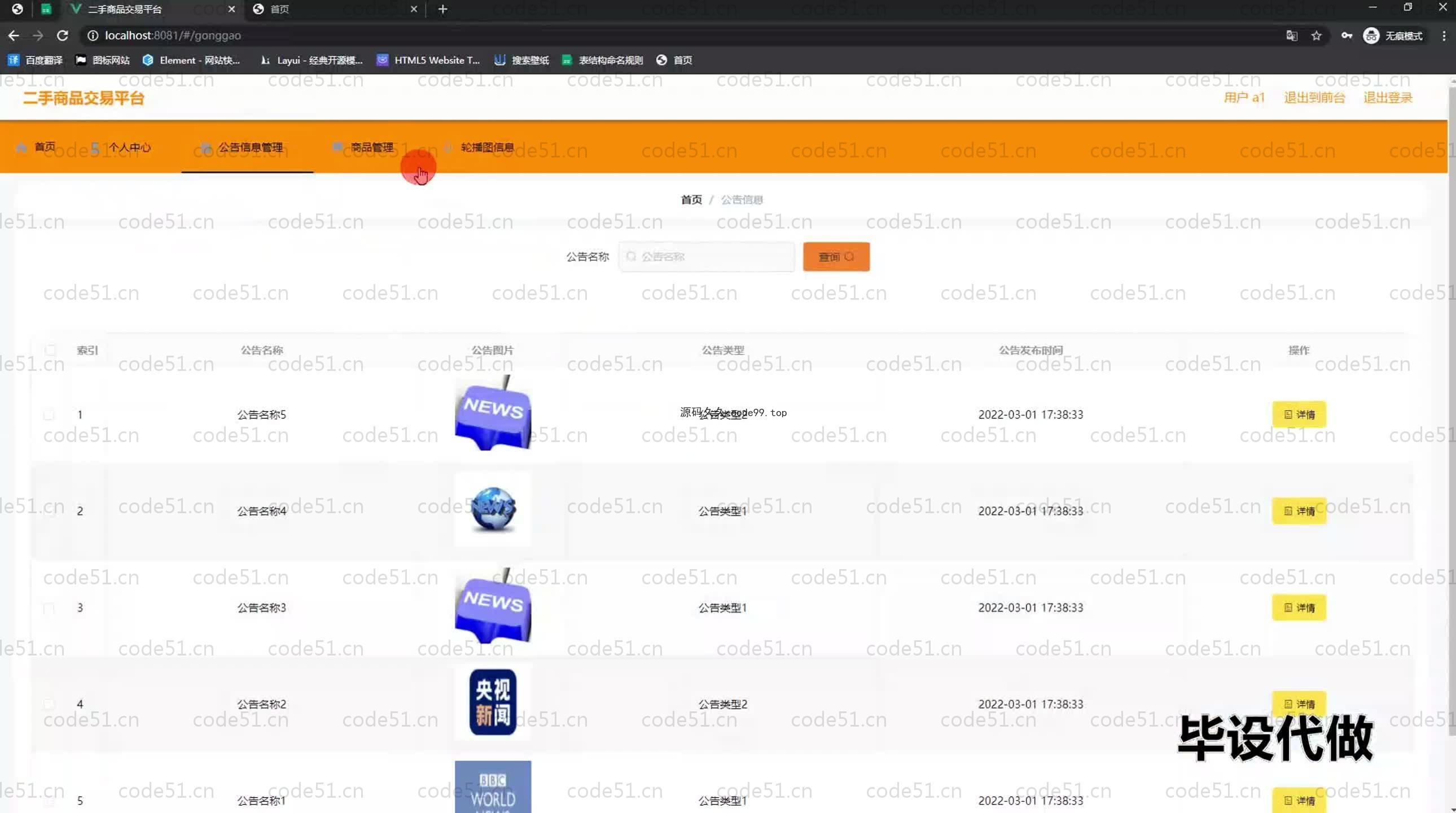1456x813 pixels.
Task: Focus the 公告名称 search input field
Action: [x=707, y=257]
